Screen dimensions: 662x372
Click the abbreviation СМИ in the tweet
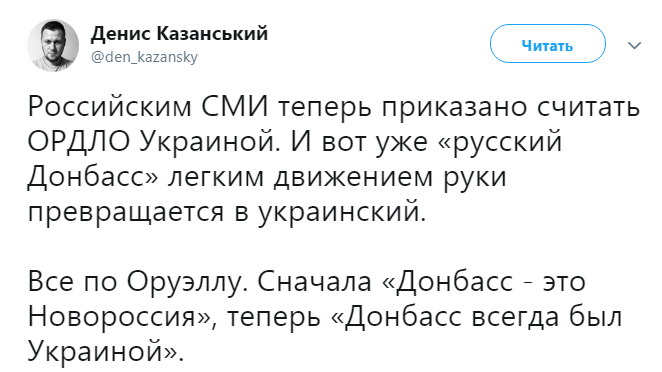[235, 106]
